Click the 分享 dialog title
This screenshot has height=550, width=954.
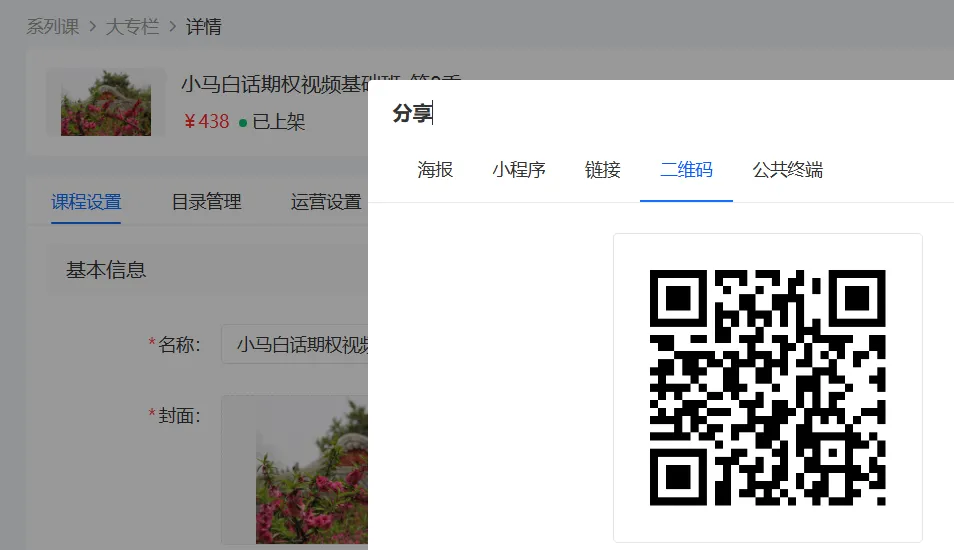point(412,113)
